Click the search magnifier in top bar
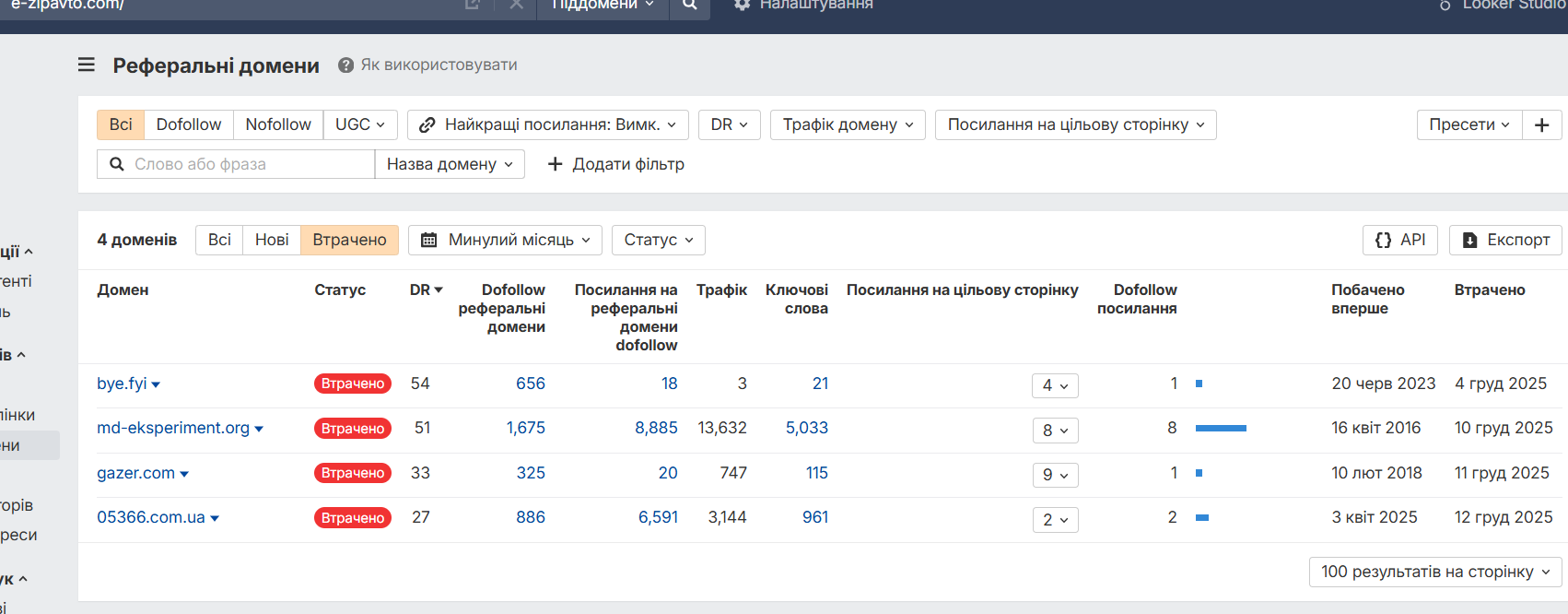 (x=690, y=5)
